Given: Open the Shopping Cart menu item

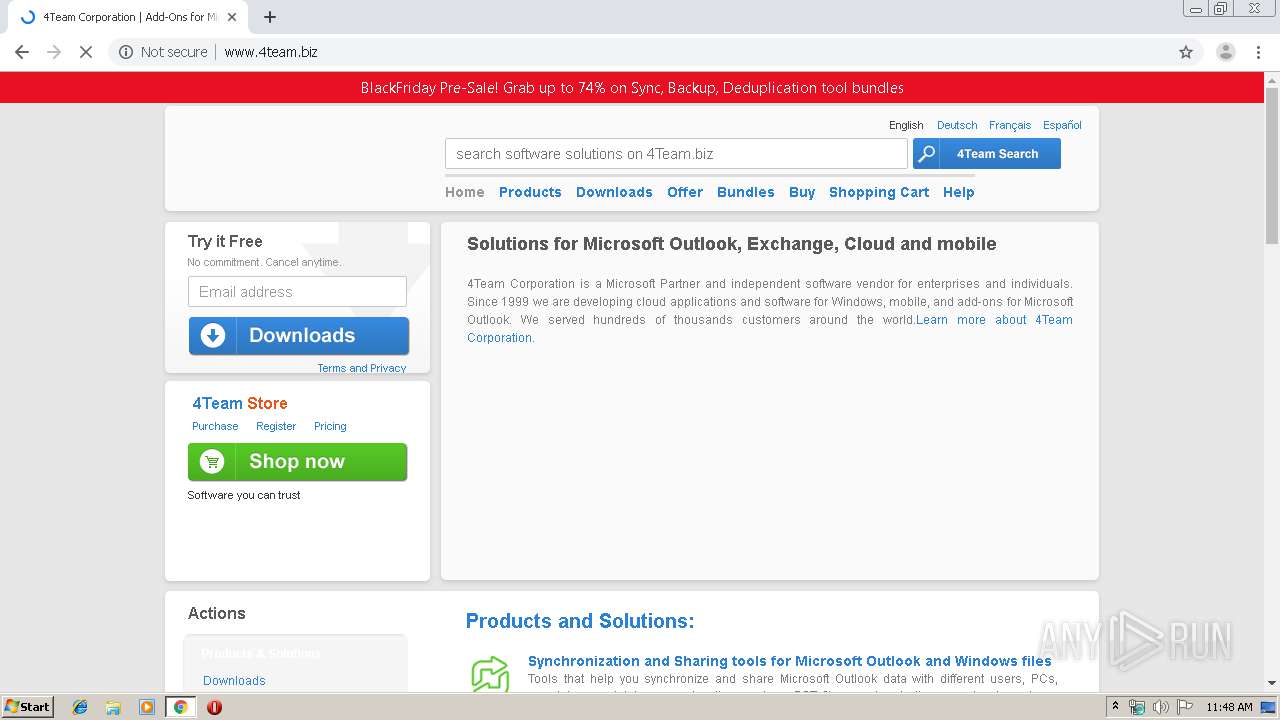Looking at the screenshot, I should point(879,192).
